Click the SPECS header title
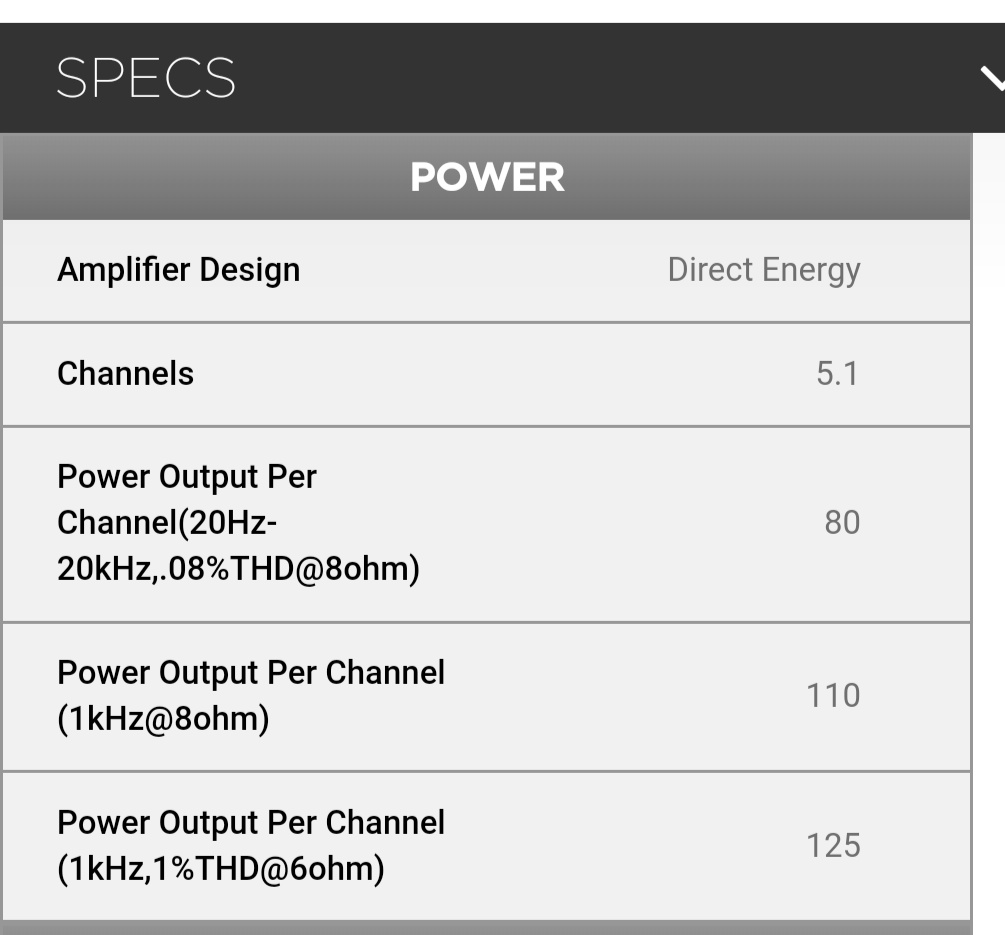 coord(146,78)
